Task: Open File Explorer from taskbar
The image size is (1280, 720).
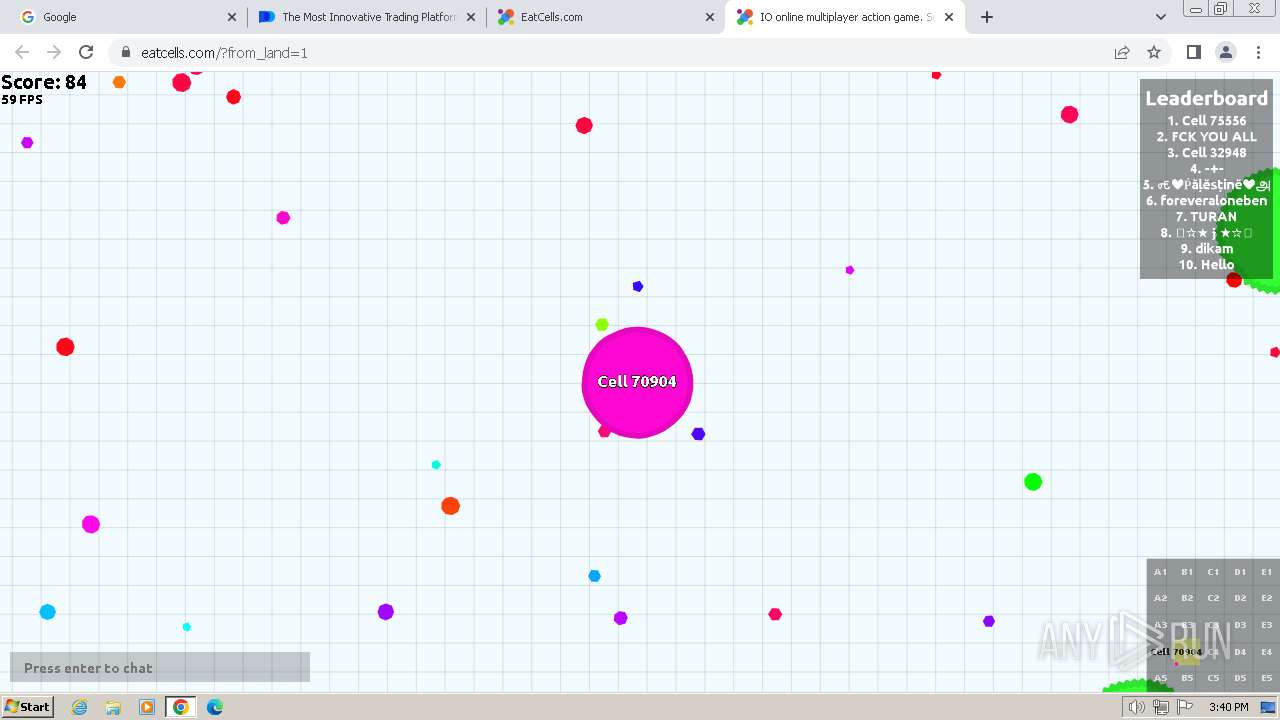Action: (x=113, y=707)
